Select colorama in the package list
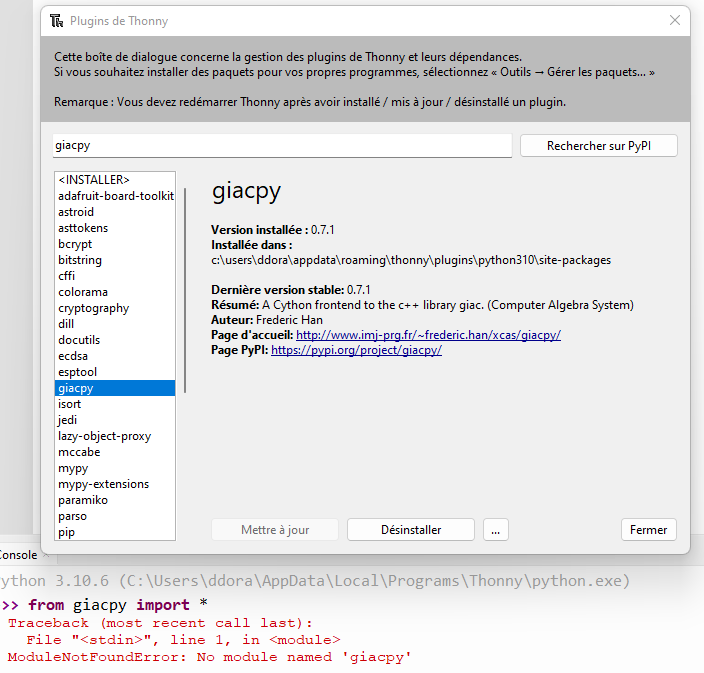704x673 pixels. [114, 292]
